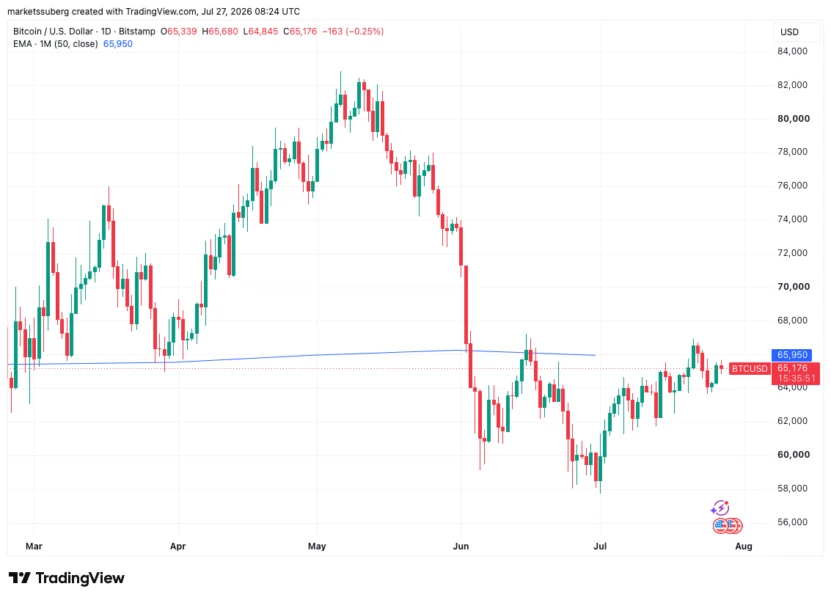Open the US flag economic event marker
This screenshot has width=831, height=600.
click(x=721, y=526)
